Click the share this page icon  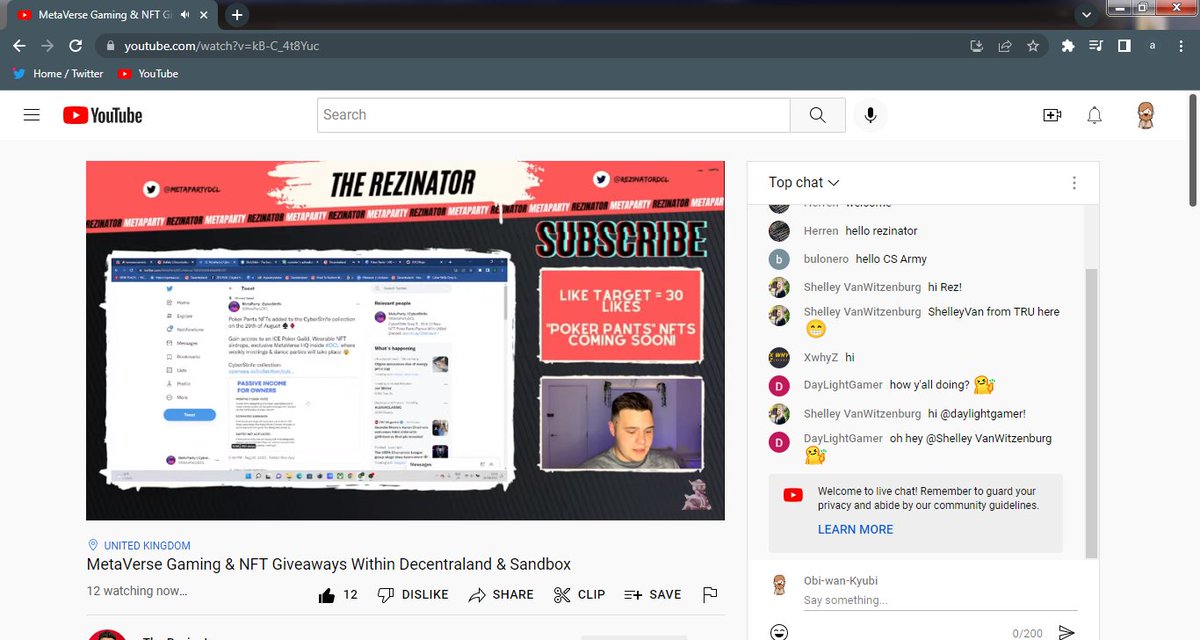coord(1005,46)
